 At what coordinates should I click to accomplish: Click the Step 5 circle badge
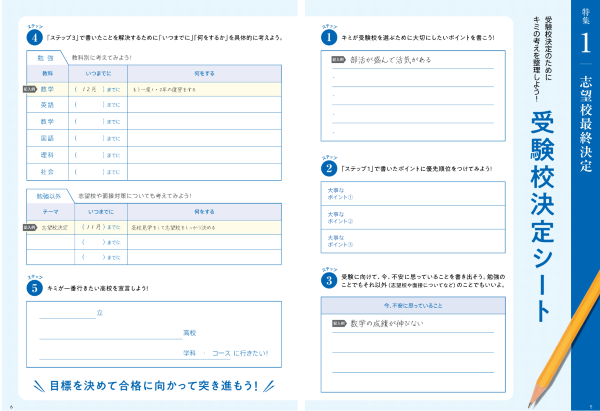[33, 290]
